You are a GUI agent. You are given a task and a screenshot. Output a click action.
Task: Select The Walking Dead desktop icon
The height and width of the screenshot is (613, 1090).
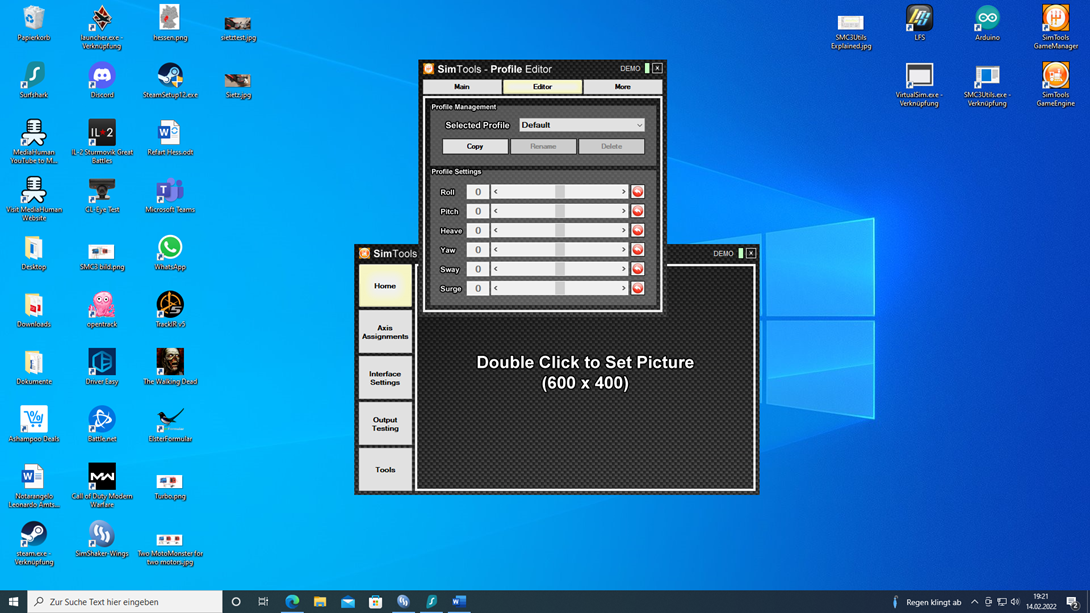pyautogui.click(x=170, y=367)
